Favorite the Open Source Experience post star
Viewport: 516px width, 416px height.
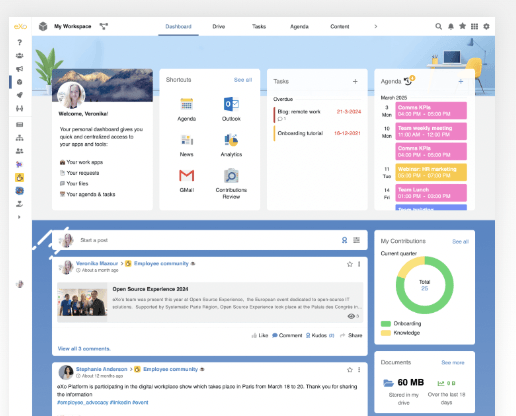(350, 264)
